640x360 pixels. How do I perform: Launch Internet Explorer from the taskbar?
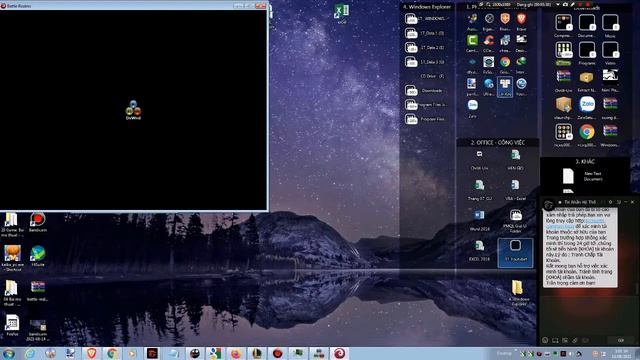[30, 353]
